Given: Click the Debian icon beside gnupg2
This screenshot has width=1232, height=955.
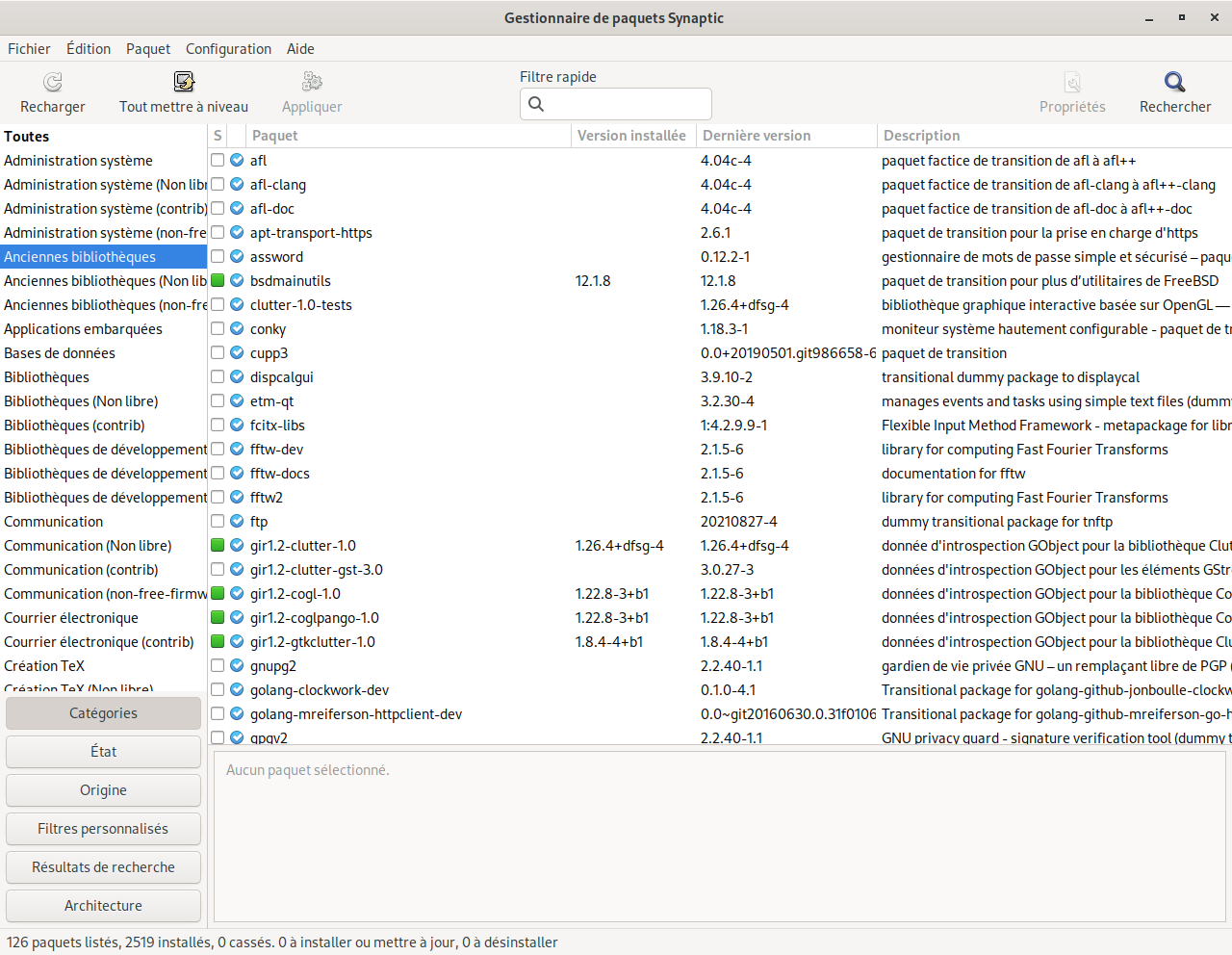Looking at the screenshot, I should [237, 666].
